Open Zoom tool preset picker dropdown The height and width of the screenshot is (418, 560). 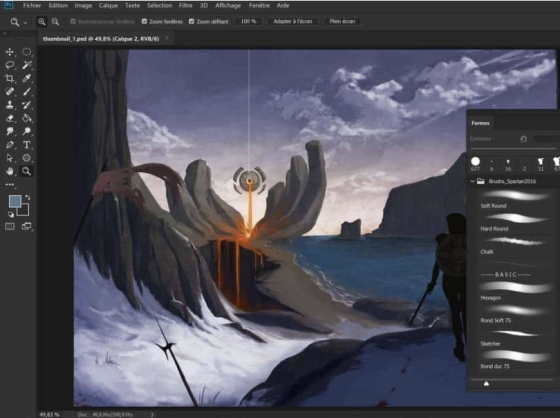[x=25, y=23]
